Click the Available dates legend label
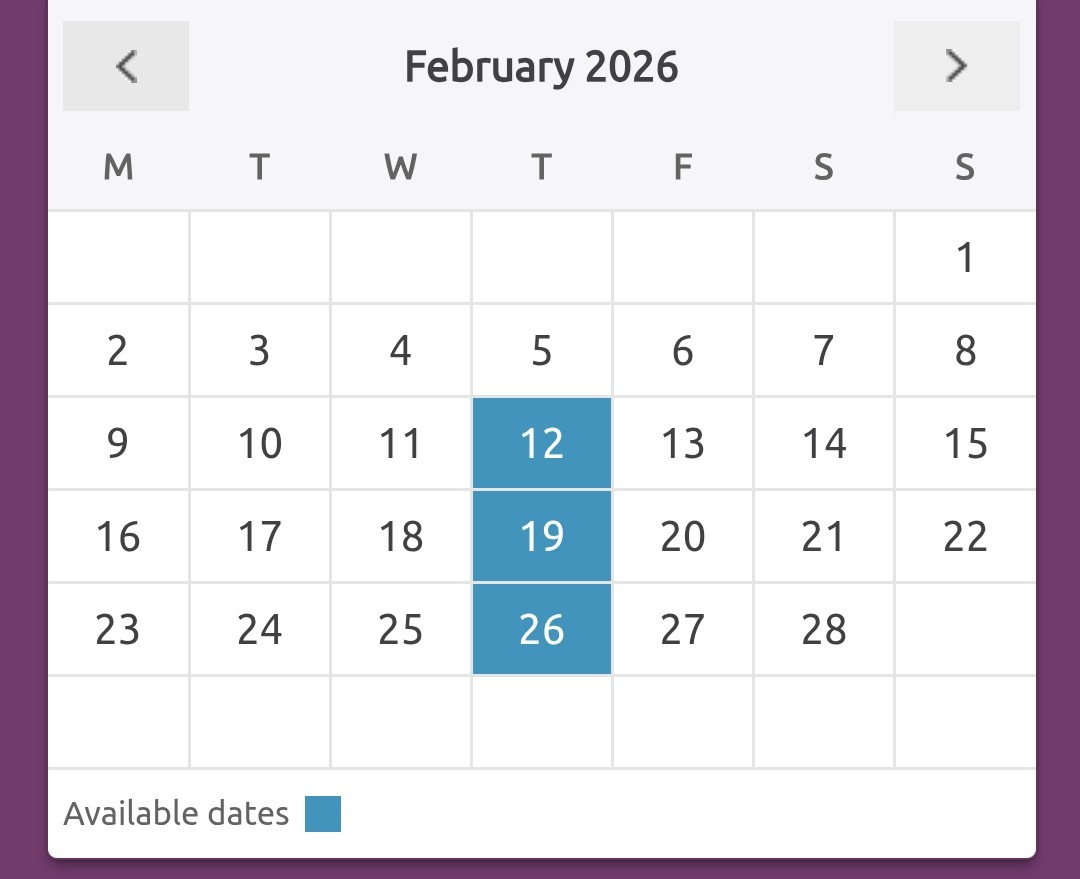The height and width of the screenshot is (879, 1080). 176,814
